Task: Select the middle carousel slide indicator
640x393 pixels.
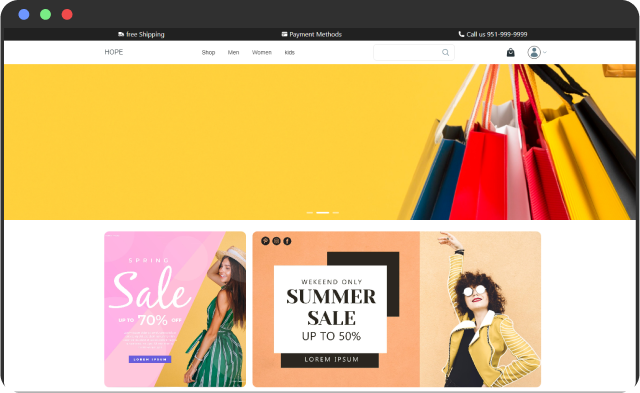Action: [322, 213]
